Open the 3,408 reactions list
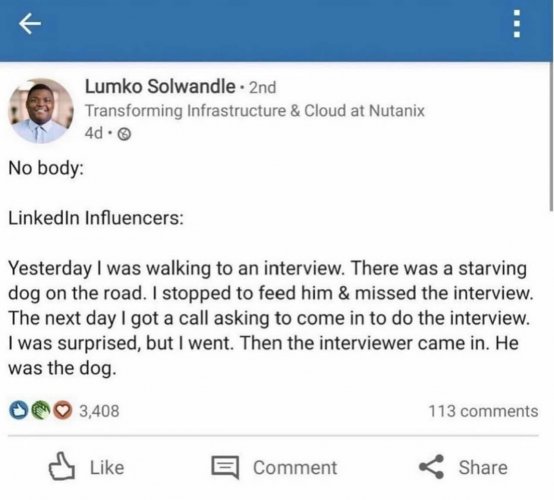Image resolution: width=554 pixels, height=500 pixels. pyautogui.click(x=99, y=411)
